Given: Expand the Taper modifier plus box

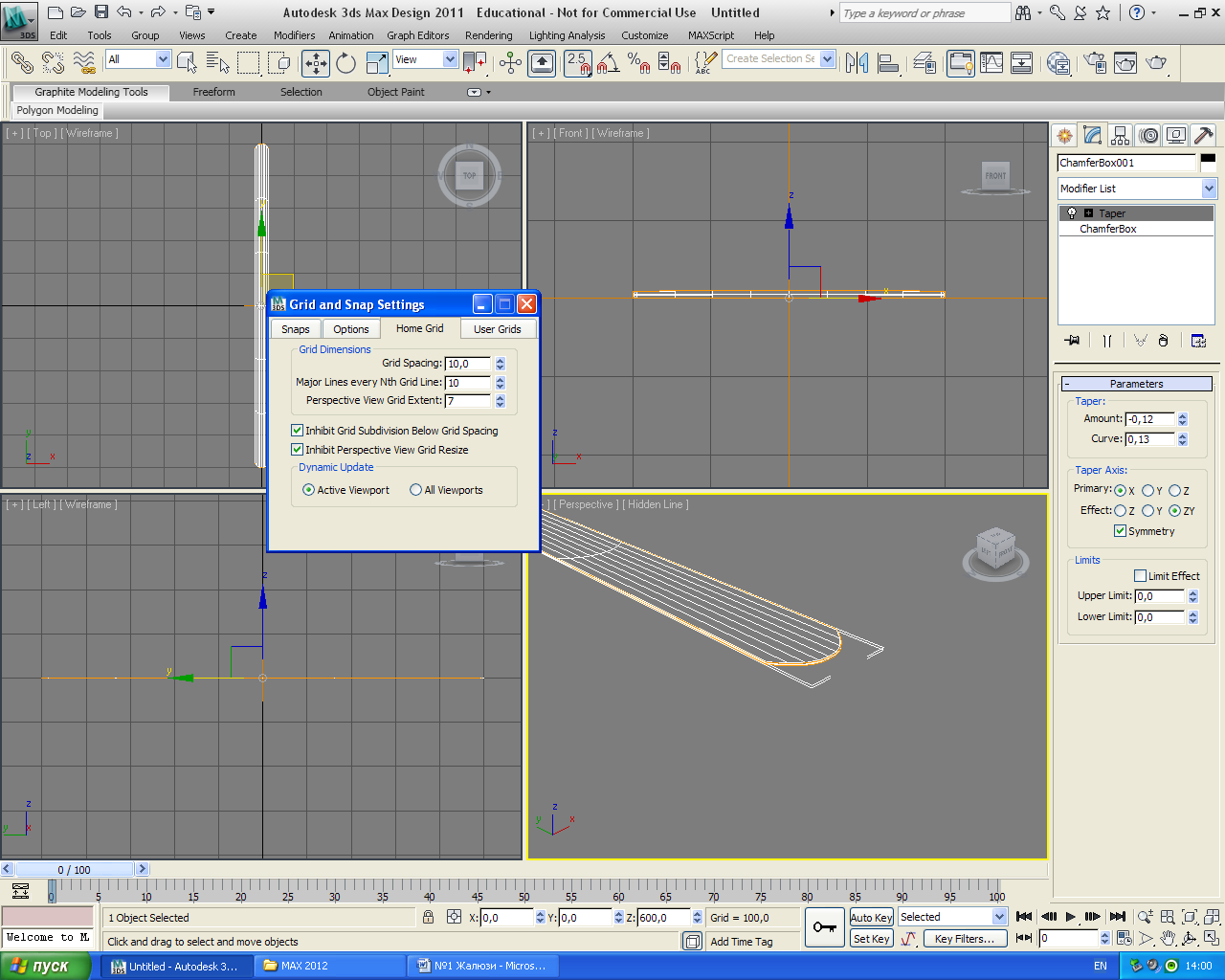Looking at the screenshot, I should click(1089, 213).
